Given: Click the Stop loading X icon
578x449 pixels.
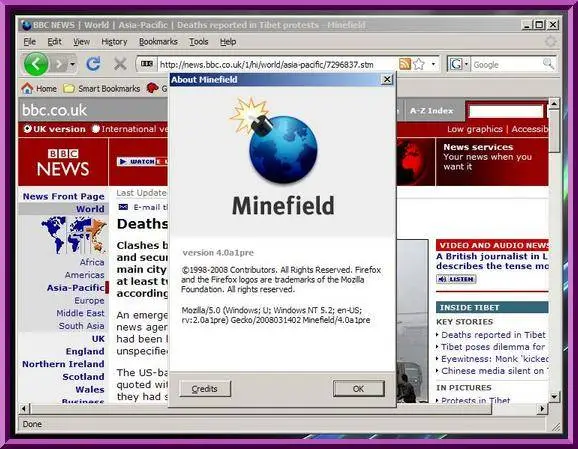Looking at the screenshot, I should click(x=120, y=64).
